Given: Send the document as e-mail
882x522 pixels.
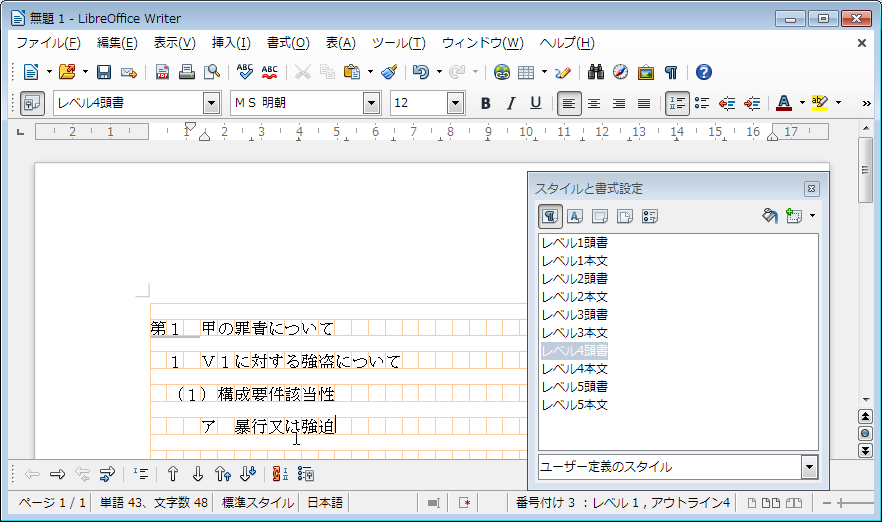Looking at the screenshot, I should pos(129,72).
